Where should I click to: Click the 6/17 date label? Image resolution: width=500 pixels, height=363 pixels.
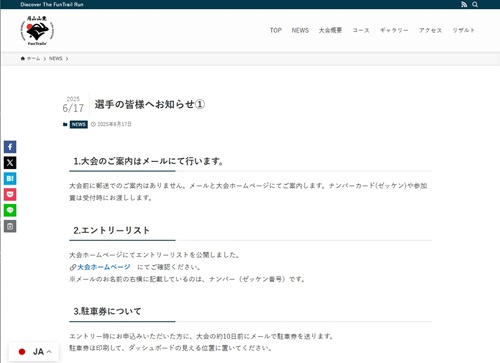pyautogui.click(x=73, y=108)
